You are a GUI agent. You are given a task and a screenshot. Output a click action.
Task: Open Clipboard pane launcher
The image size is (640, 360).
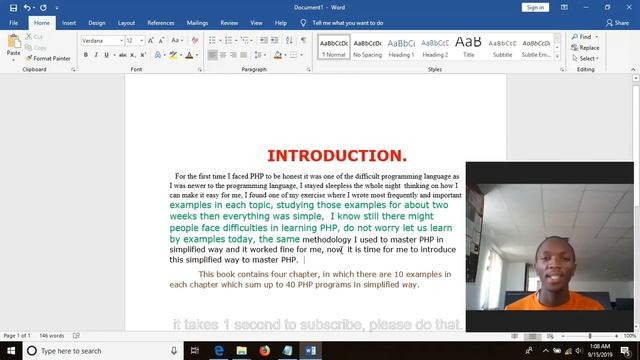pos(73,70)
